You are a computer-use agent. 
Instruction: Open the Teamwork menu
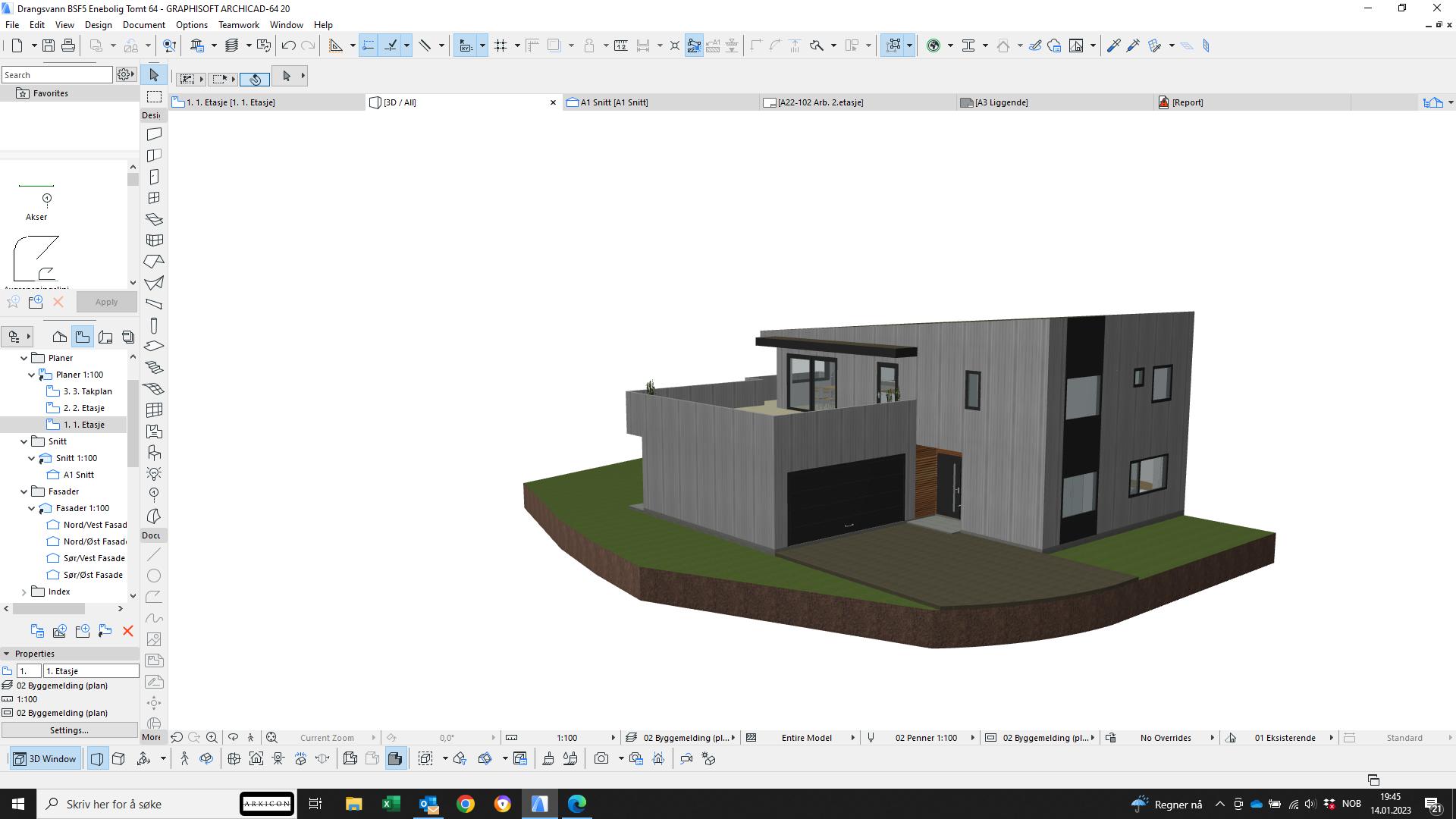(238, 25)
